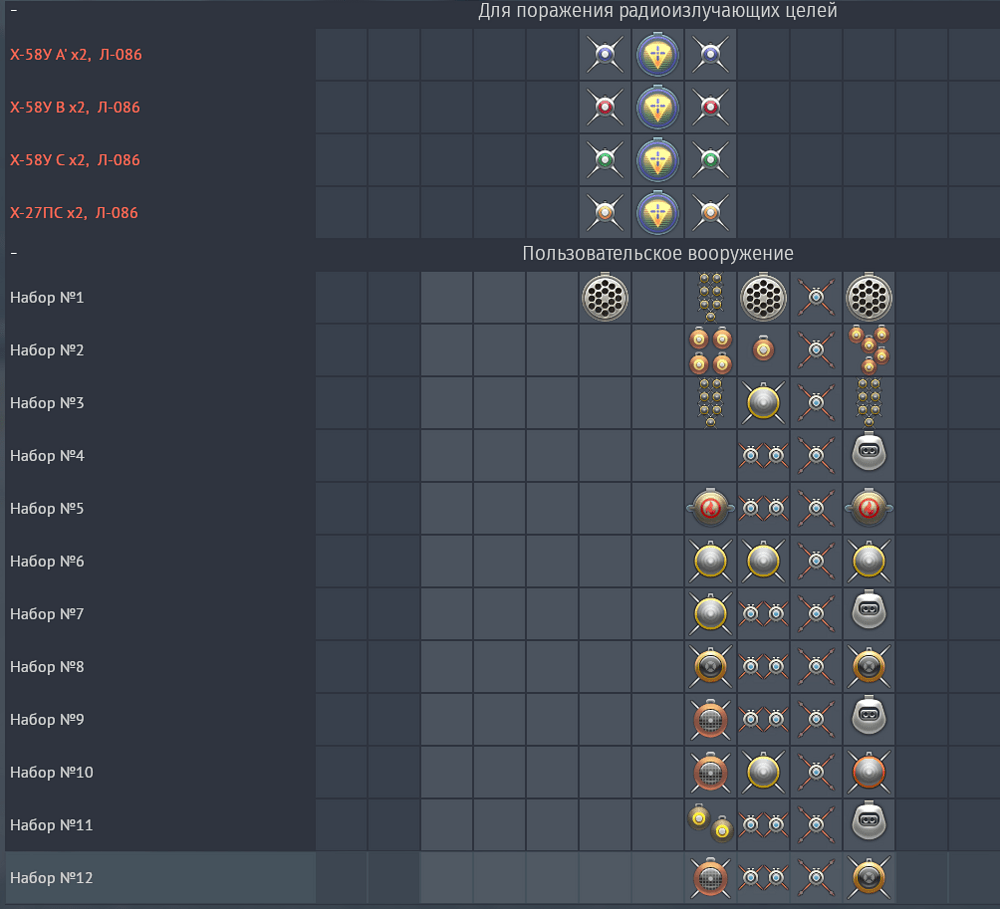This screenshot has width=1000, height=909.
Task: Click the copper grid bomb icon in Набор №12
Action: click(x=710, y=877)
